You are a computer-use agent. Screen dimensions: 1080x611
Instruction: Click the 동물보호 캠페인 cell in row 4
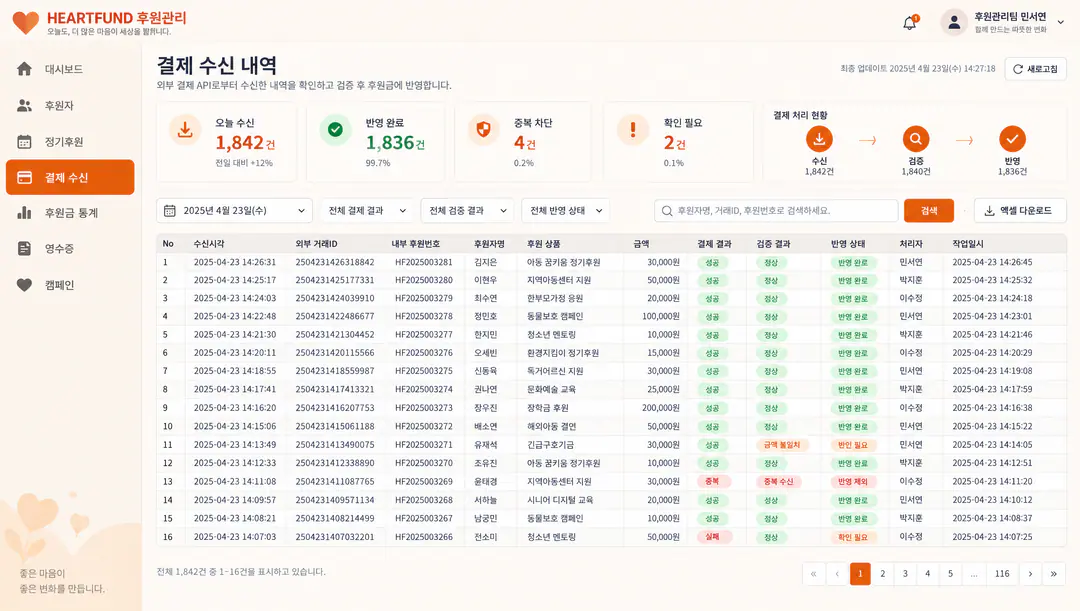(x=555, y=316)
